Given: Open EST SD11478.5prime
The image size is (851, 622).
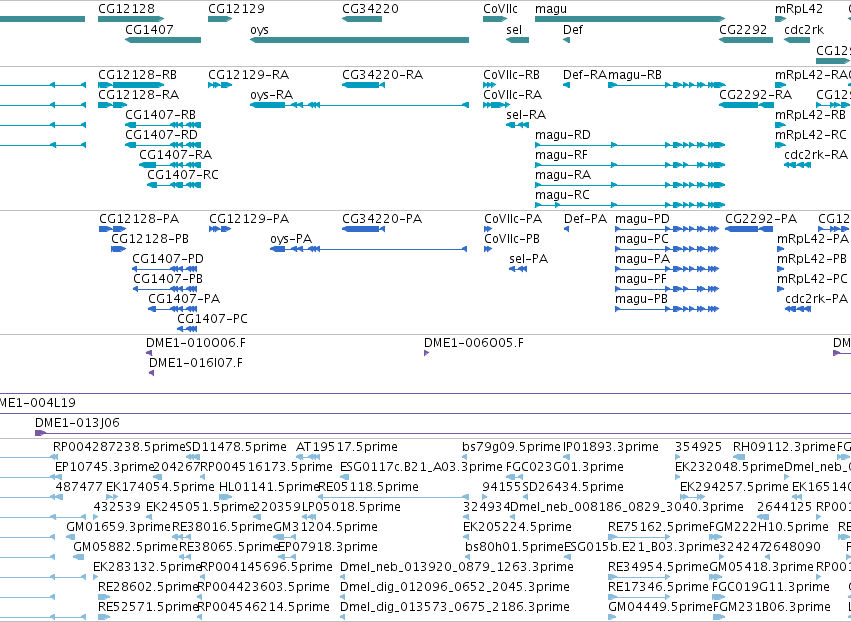Looking at the screenshot, I should [236, 447].
